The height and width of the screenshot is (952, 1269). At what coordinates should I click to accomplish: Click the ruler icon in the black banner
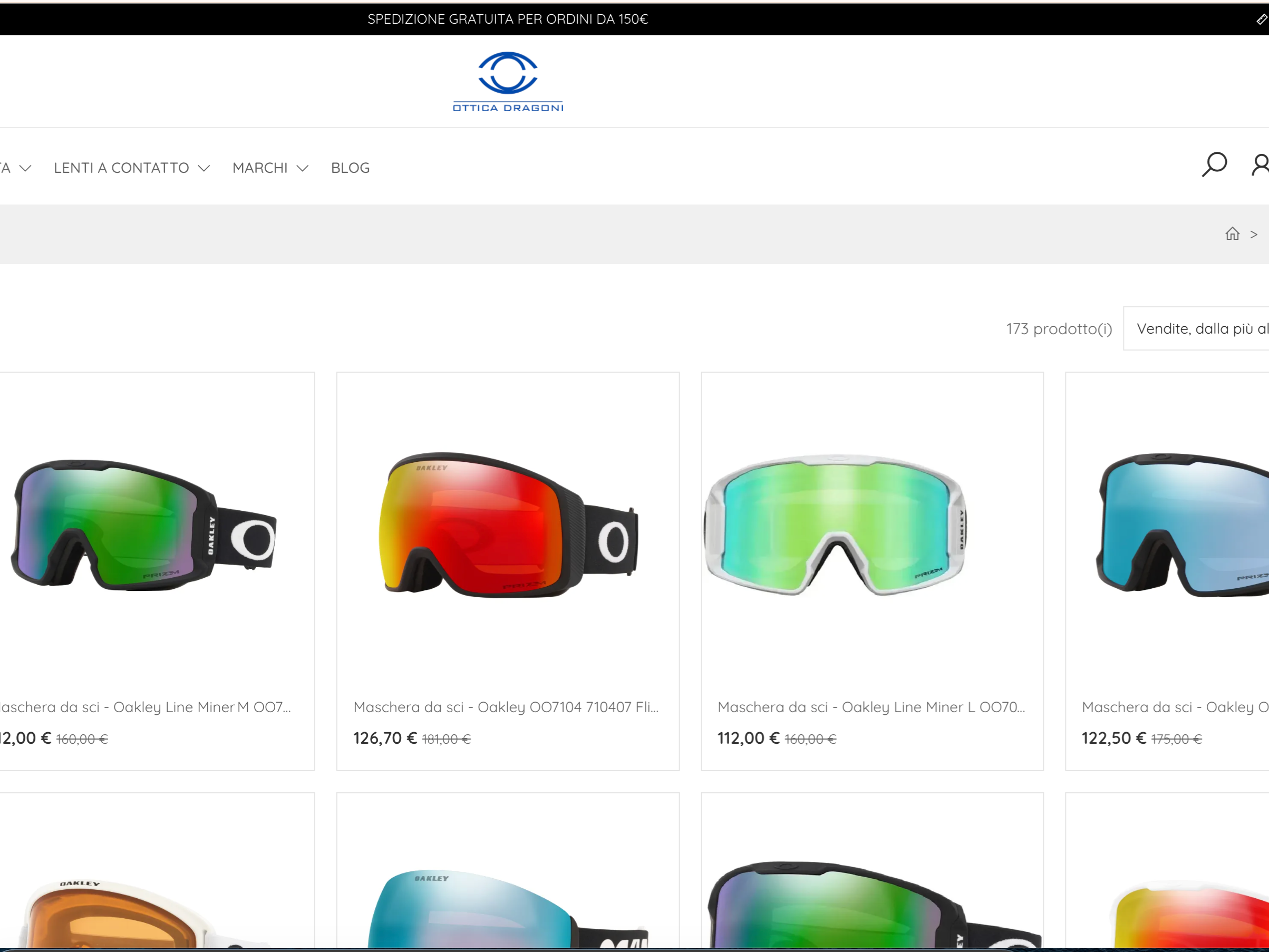pyautogui.click(x=1262, y=20)
